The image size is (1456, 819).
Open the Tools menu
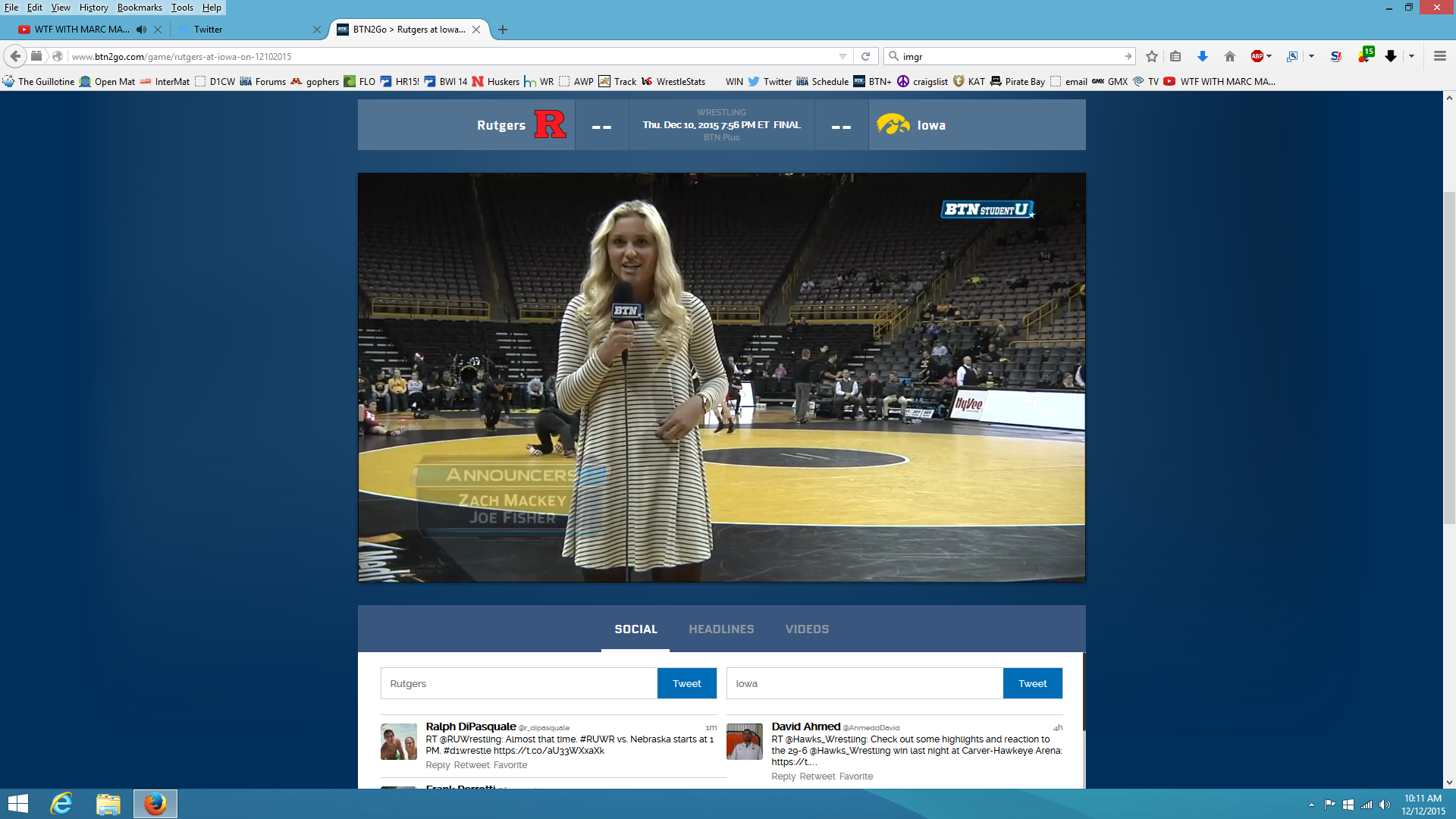(182, 8)
